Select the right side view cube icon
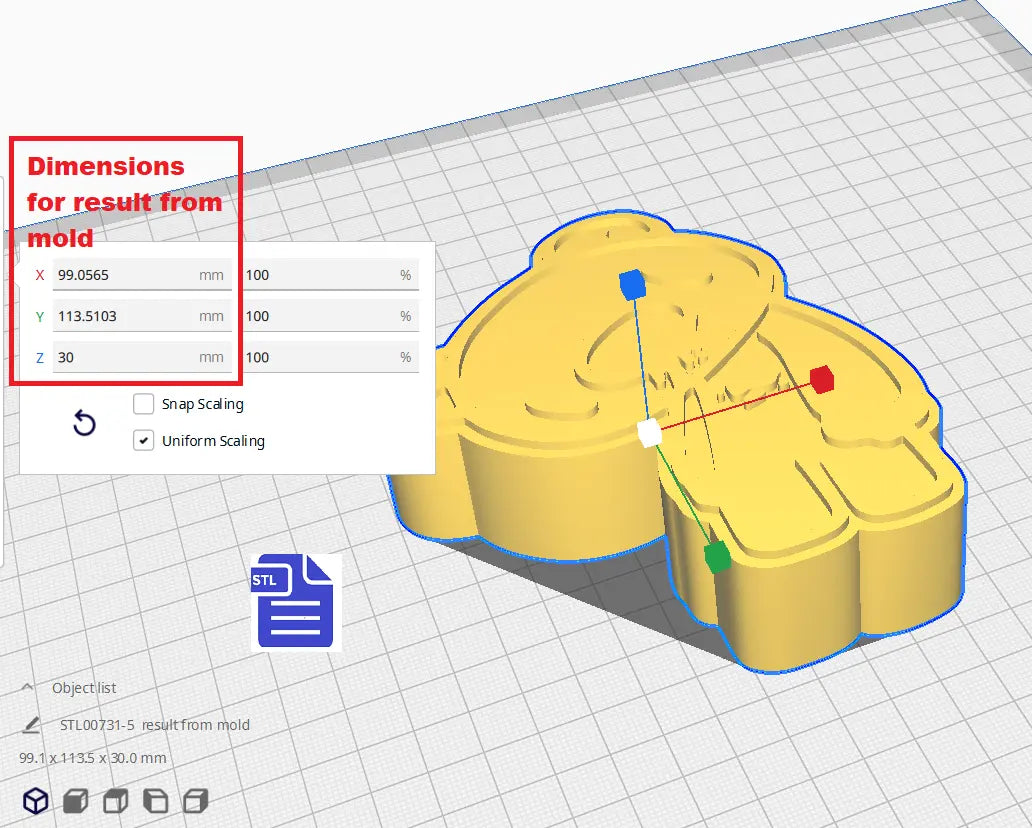This screenshot has height=828, width=1032. 196,801
